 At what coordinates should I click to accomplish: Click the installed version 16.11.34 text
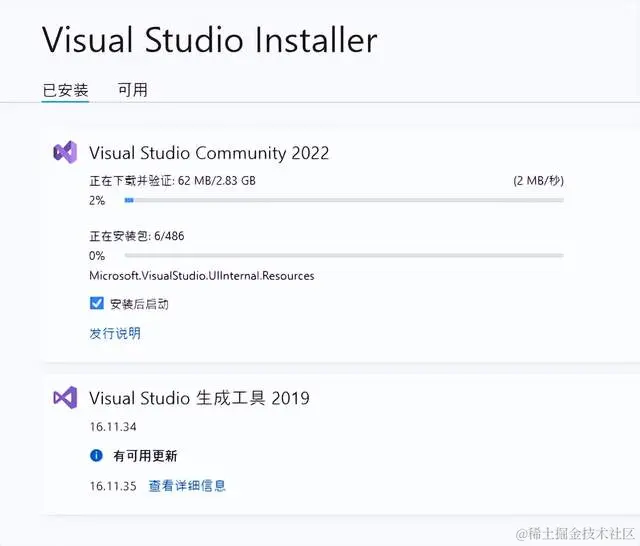[113, 427]
